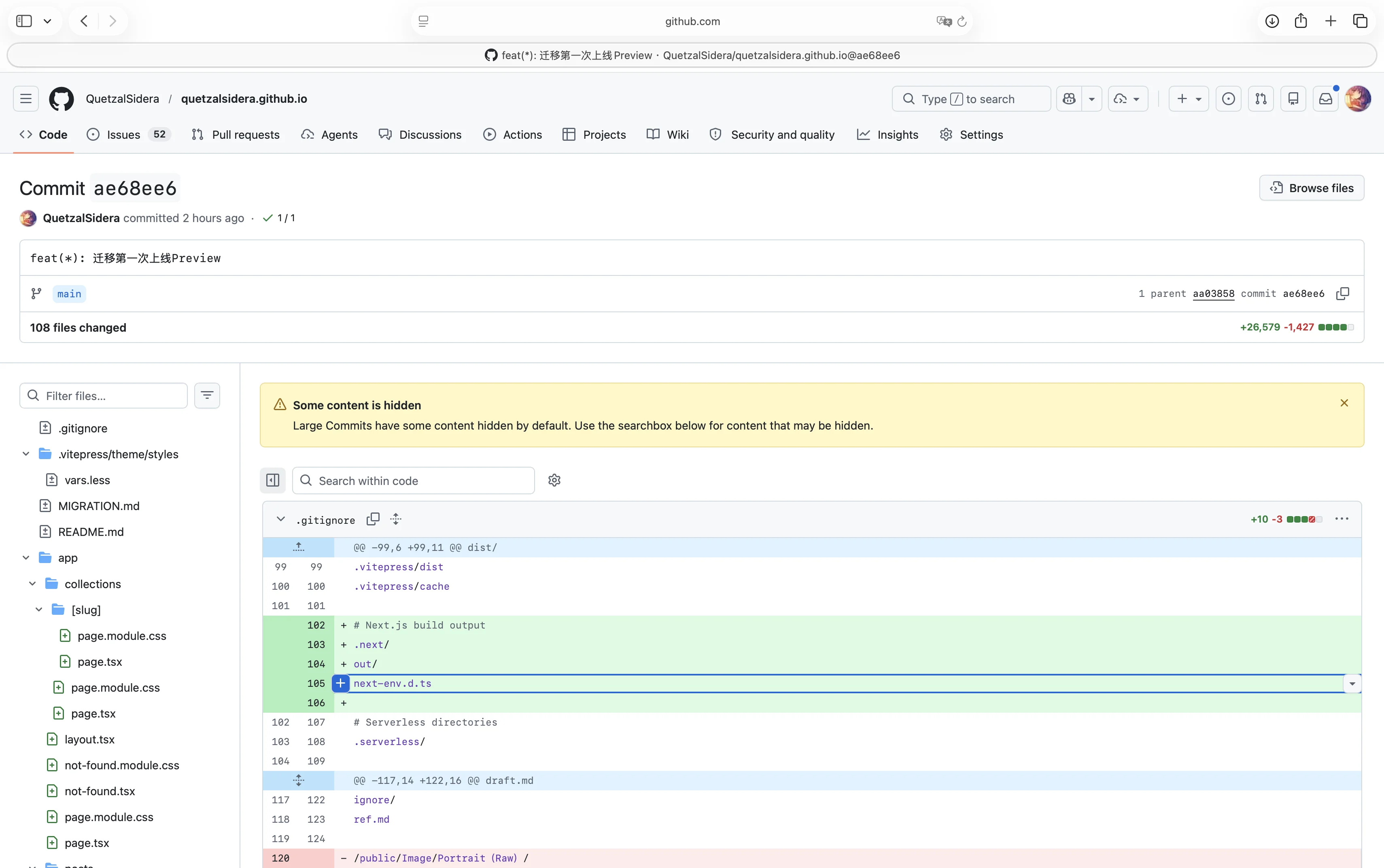This screenshot has height=868, width=1384.
Task: Open repository Settings tab
Action: point(972,134)
